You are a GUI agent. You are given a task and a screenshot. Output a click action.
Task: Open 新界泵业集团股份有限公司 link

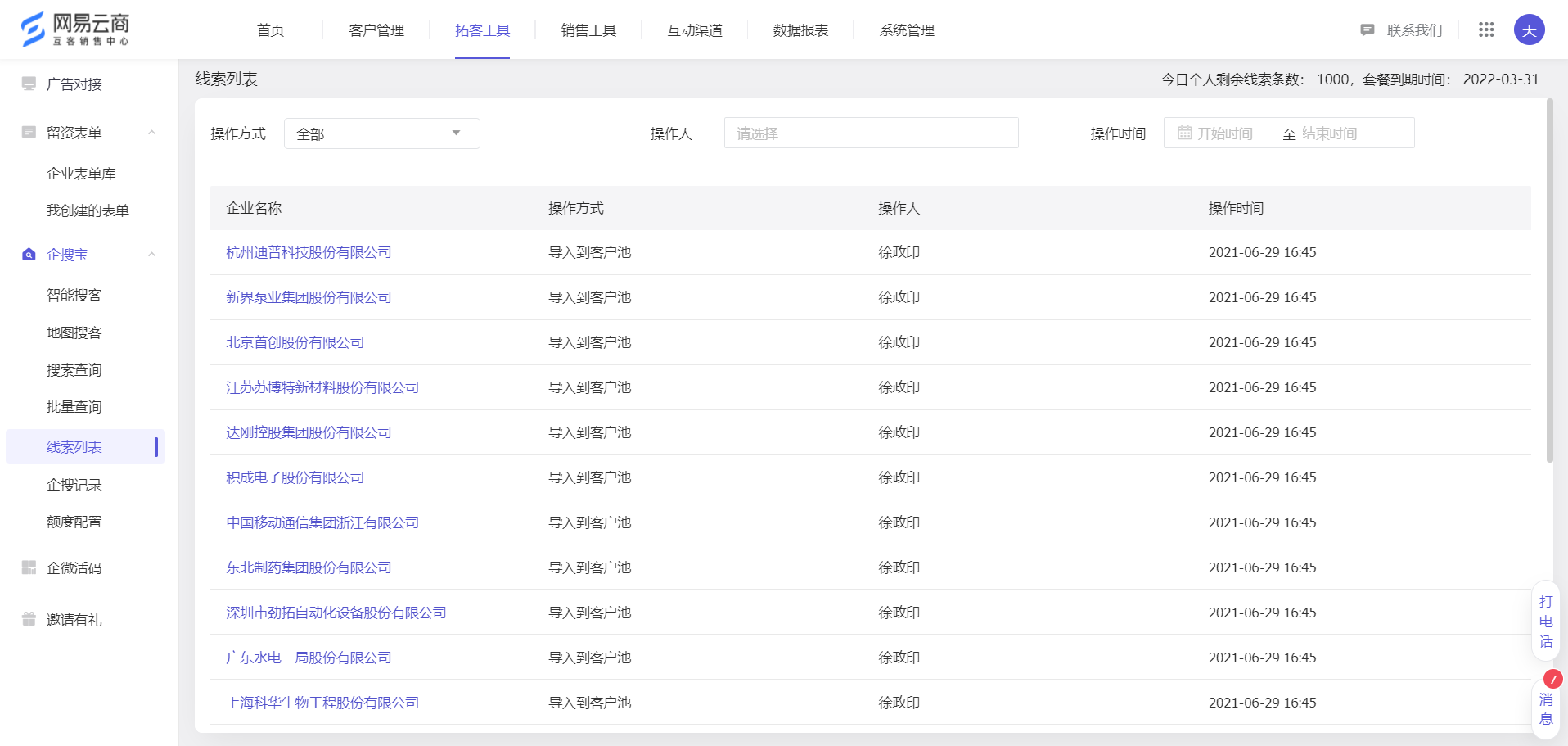(x=309, y=297)
